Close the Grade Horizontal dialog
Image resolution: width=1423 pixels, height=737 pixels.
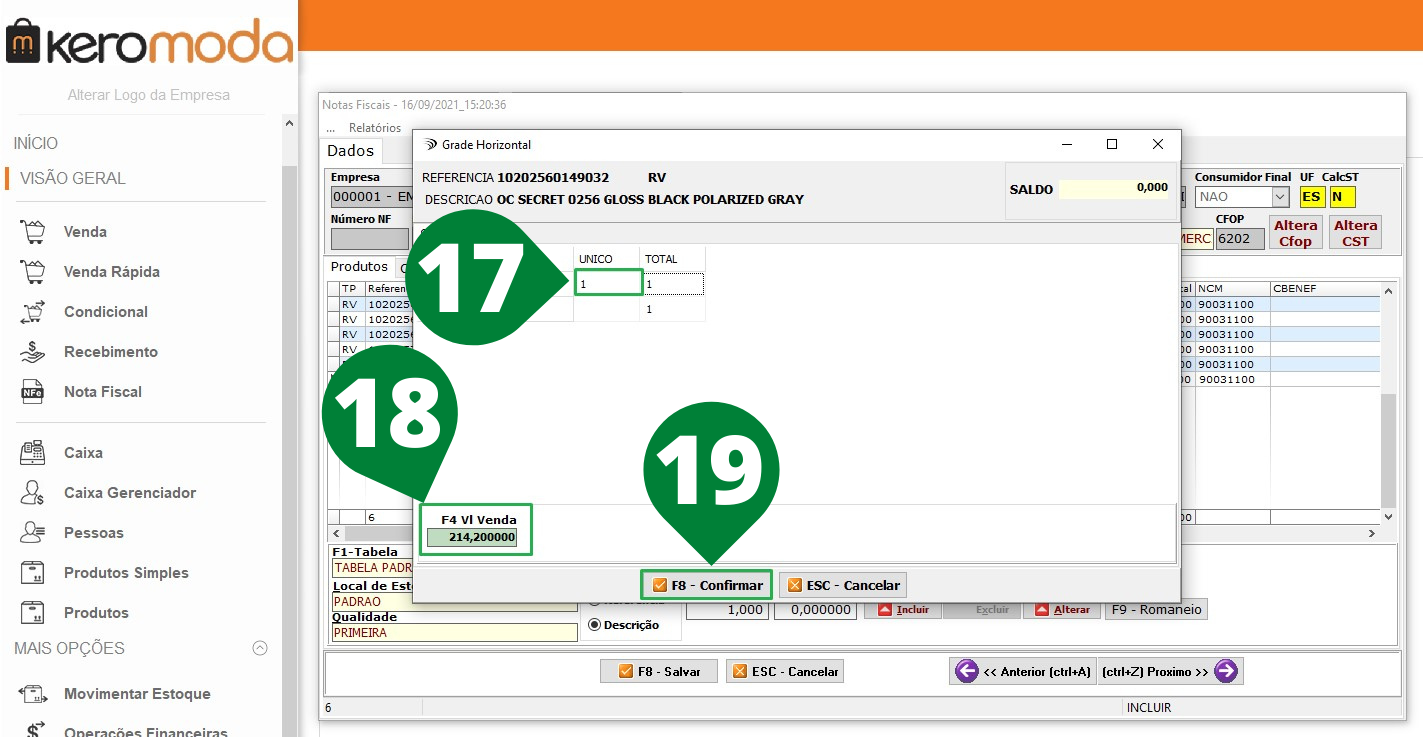click(x=1158, y=144)
